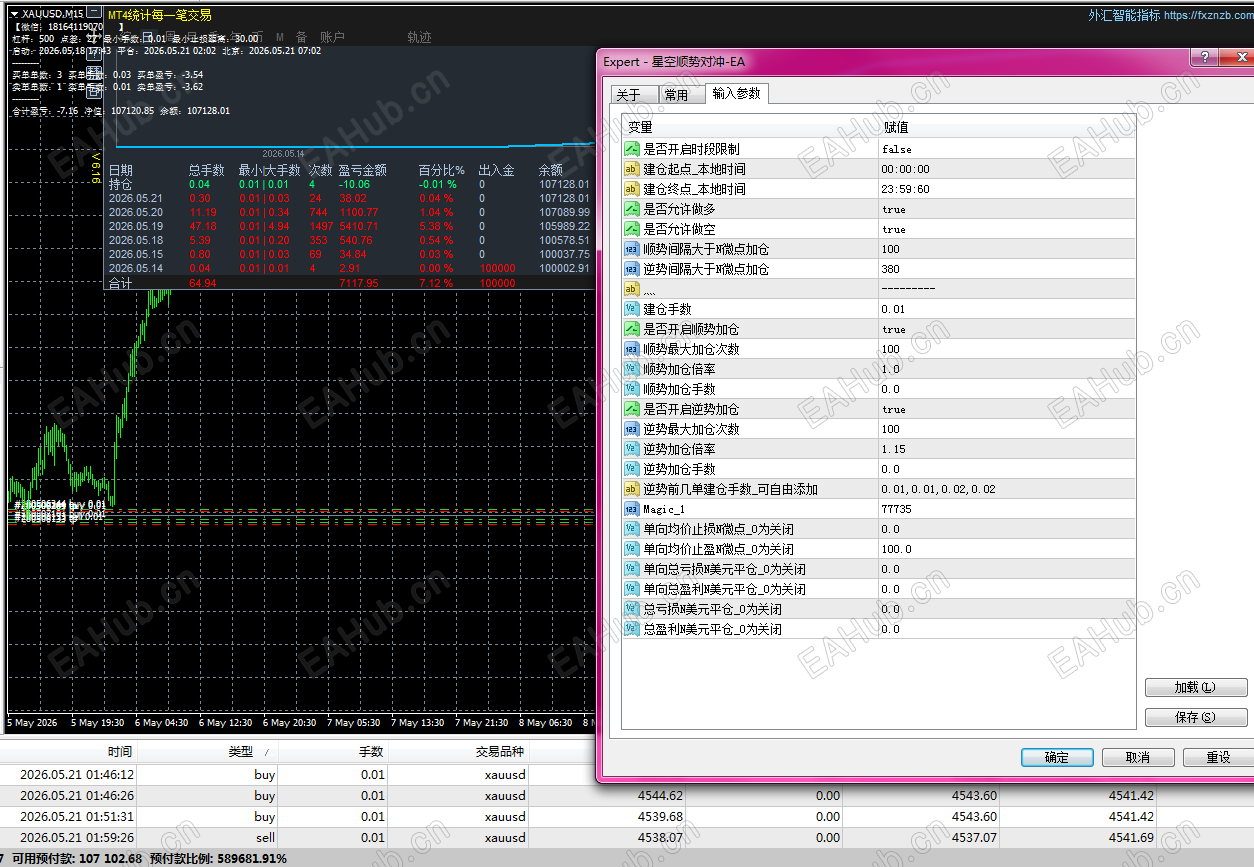Viewport: 1254px width, 867px height.
Task: Click the icon of the dashed separator row
Action: click(x=631, y=289)
